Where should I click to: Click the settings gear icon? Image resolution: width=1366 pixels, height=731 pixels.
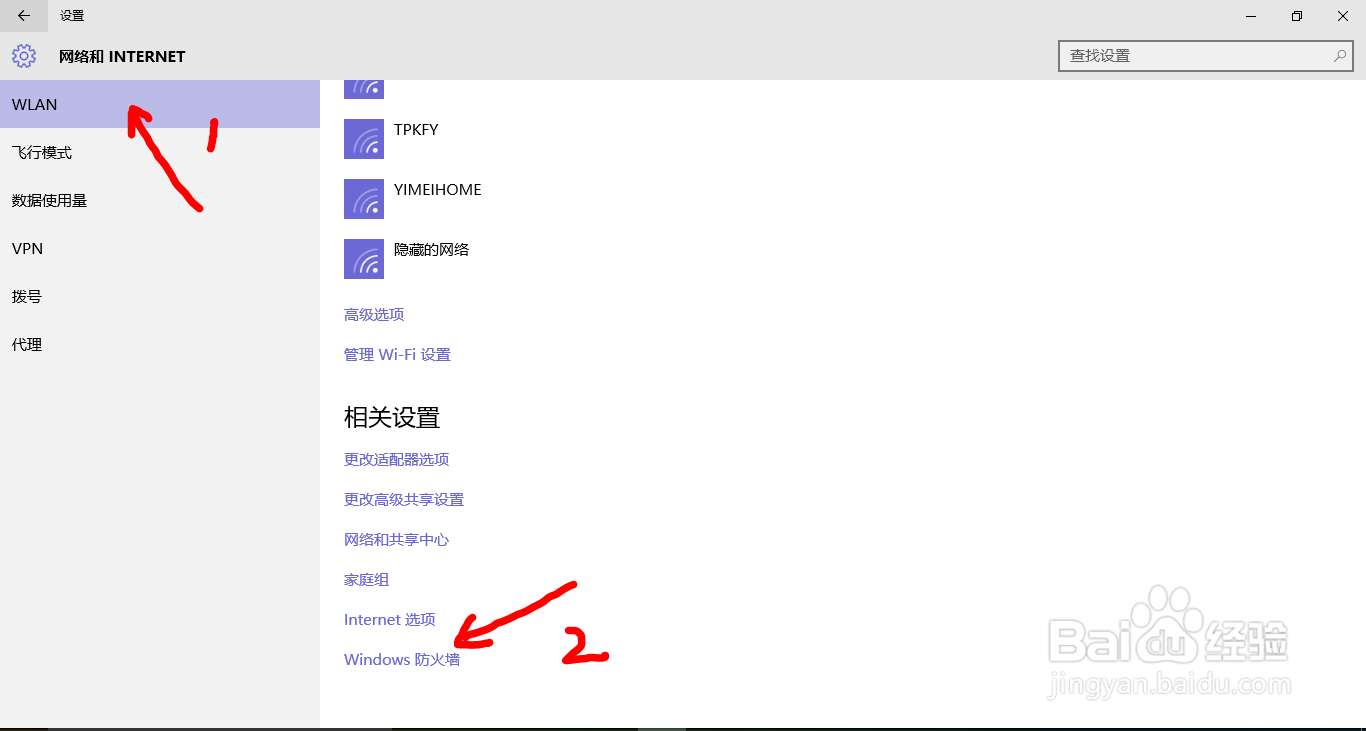pyautogui.click(x=23, y=56)
